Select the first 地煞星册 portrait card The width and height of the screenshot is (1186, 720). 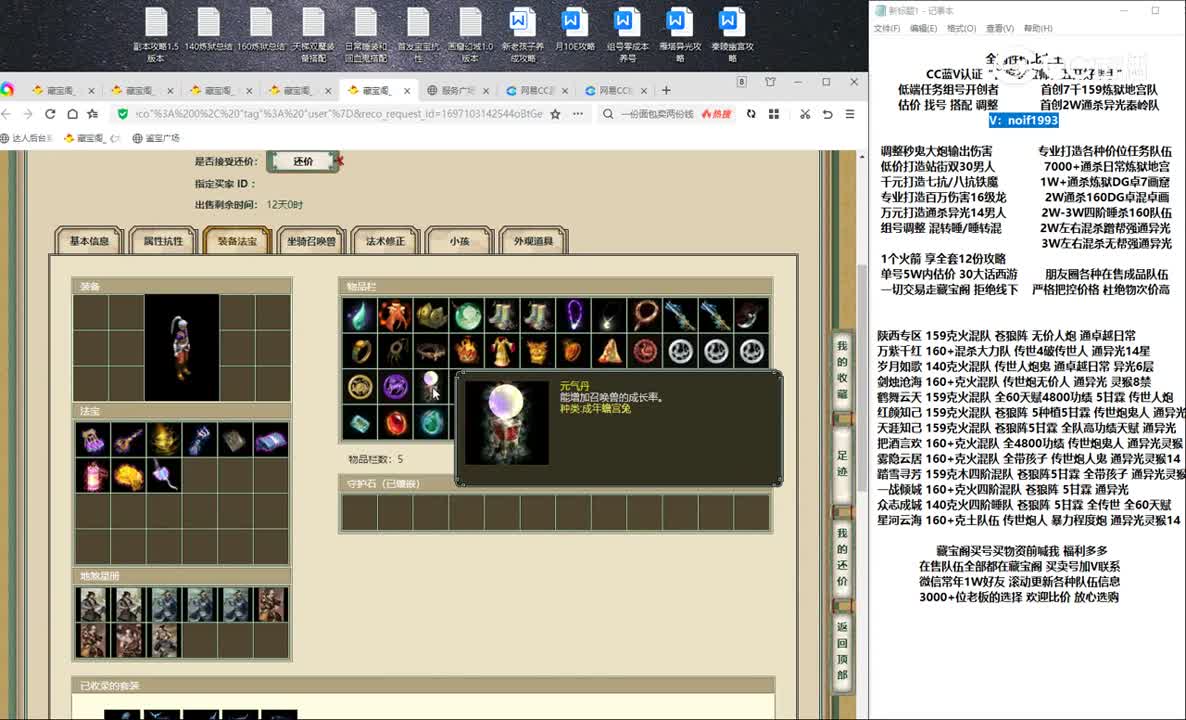(93, 605)
